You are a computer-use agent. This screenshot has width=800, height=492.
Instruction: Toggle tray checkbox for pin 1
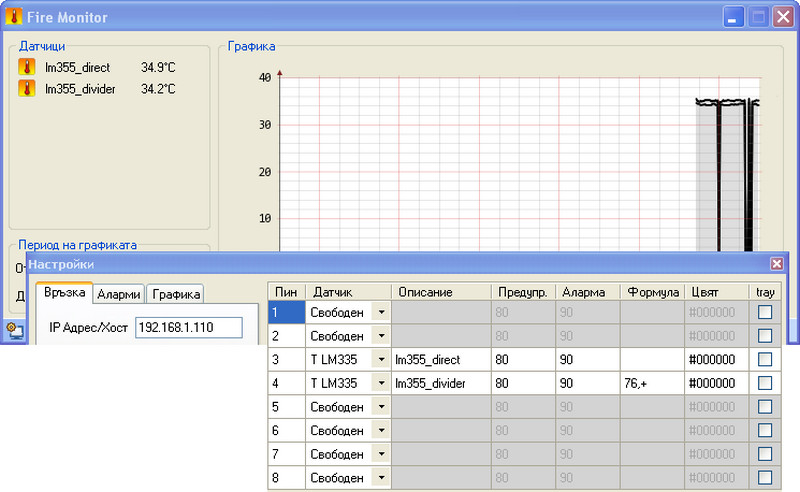765,312
